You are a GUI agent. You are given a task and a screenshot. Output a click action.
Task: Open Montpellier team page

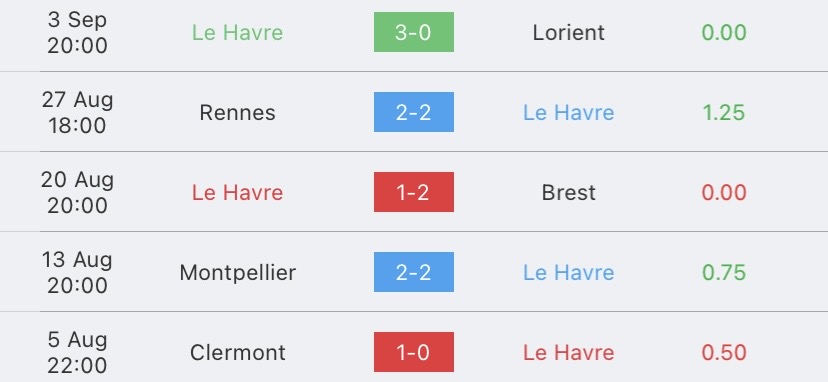coord(238,273)
